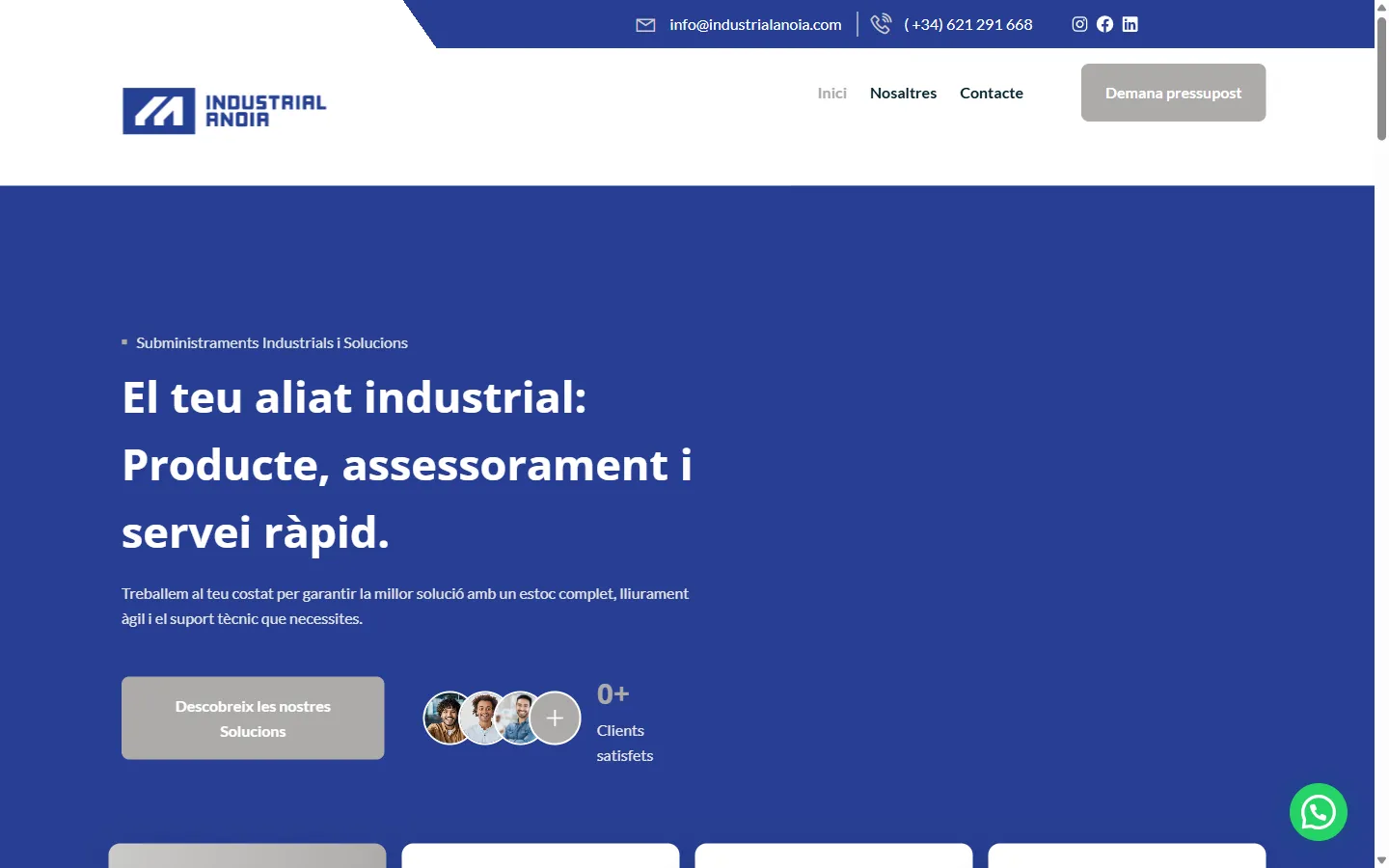
Task: Click the phone call icon
Action: 881,24
